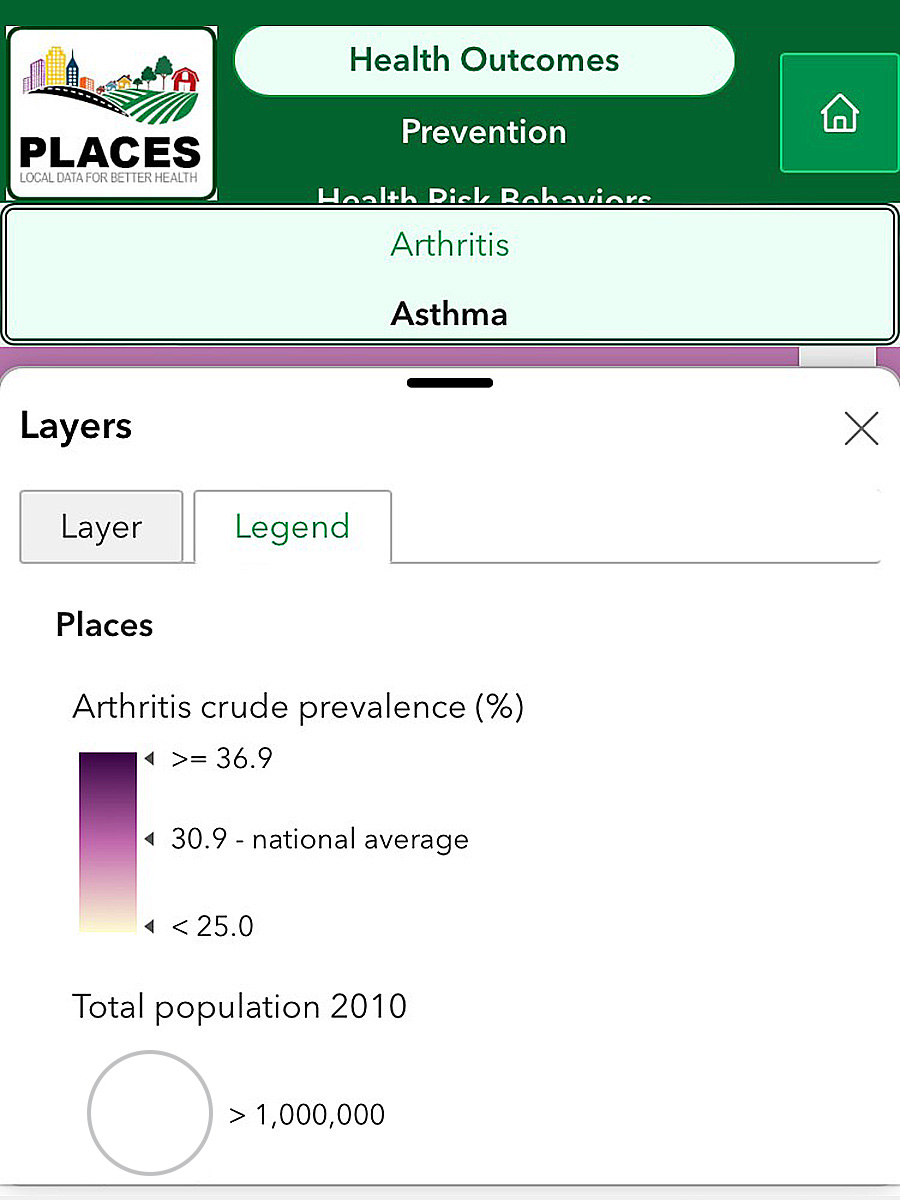Open the Legend tab
This screenshot has width=900, height=1200.
[292, 527]
